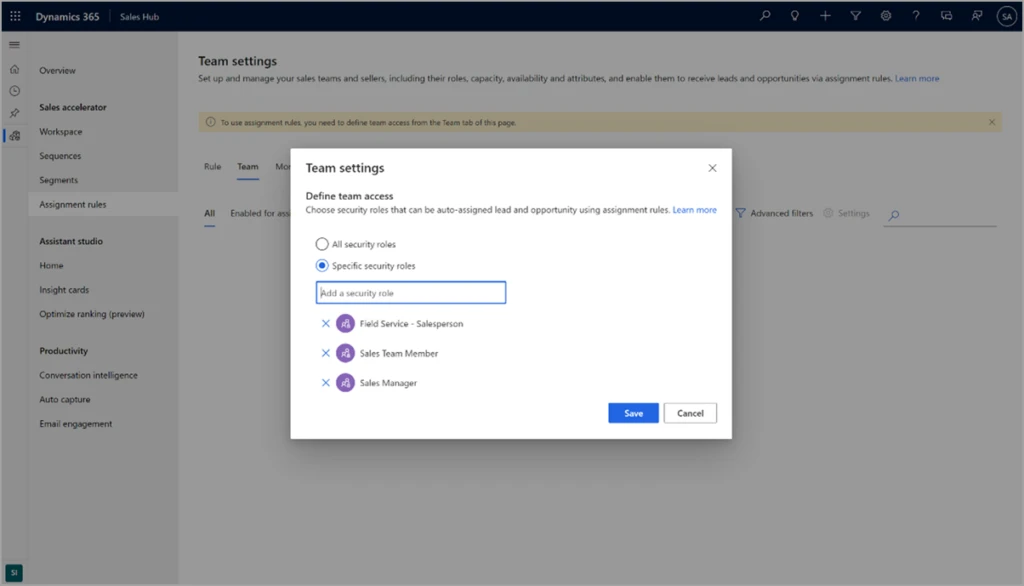Click the SA account avatar menu
Screen dimensions: 1024x586
coord(1008,16)
